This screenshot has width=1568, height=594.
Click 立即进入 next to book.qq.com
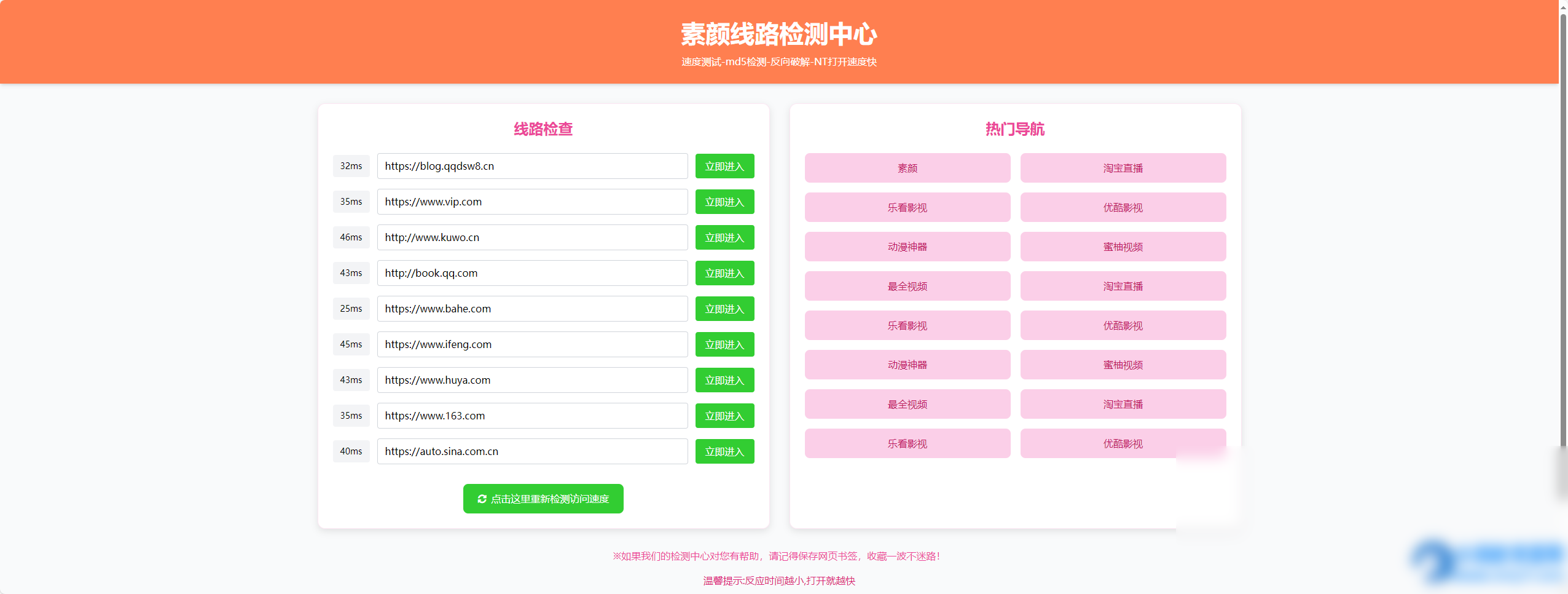click(724, 272)
